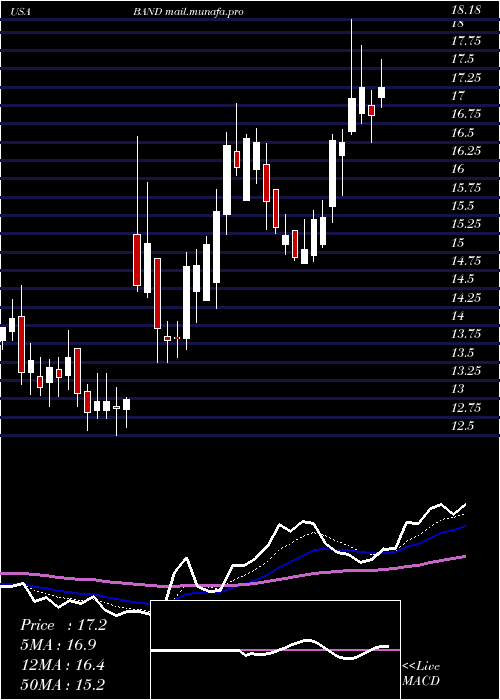Click the '12MA : 16.4' readout
Screen dimensions: 500x700
pyautogui.click(x=63, y=665)
